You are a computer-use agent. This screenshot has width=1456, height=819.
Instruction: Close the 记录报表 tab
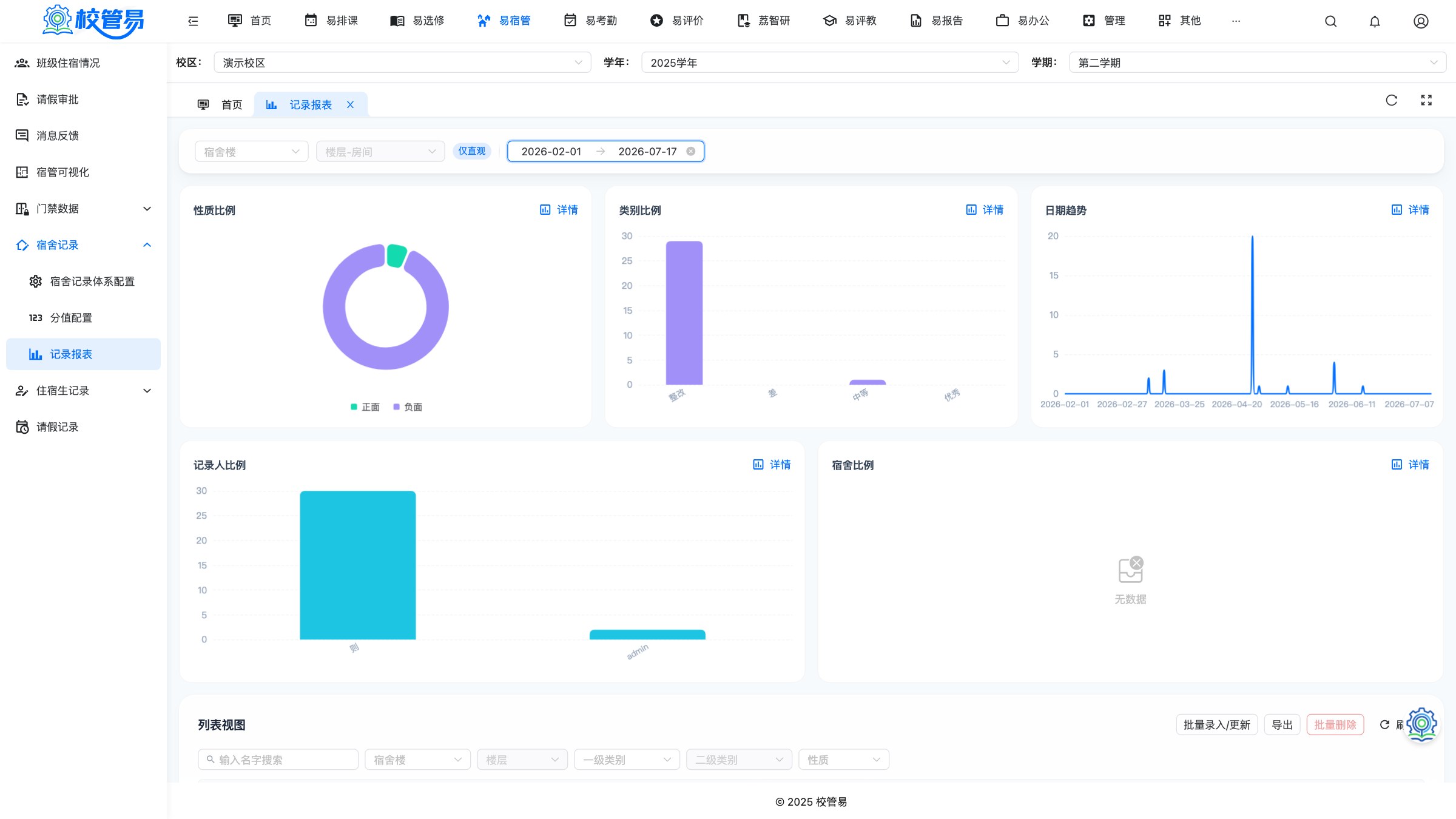point(350,105)
